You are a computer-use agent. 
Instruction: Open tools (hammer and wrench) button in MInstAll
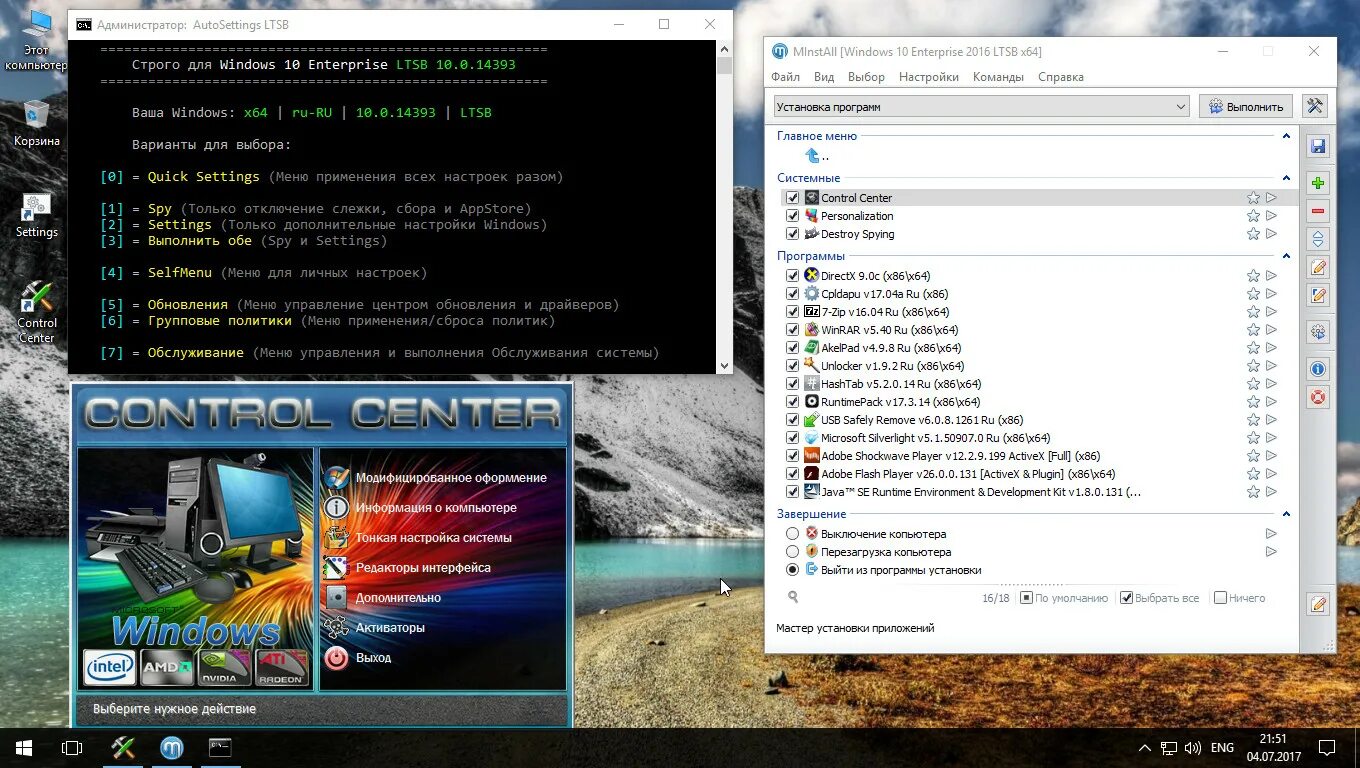pos(1315,106)
